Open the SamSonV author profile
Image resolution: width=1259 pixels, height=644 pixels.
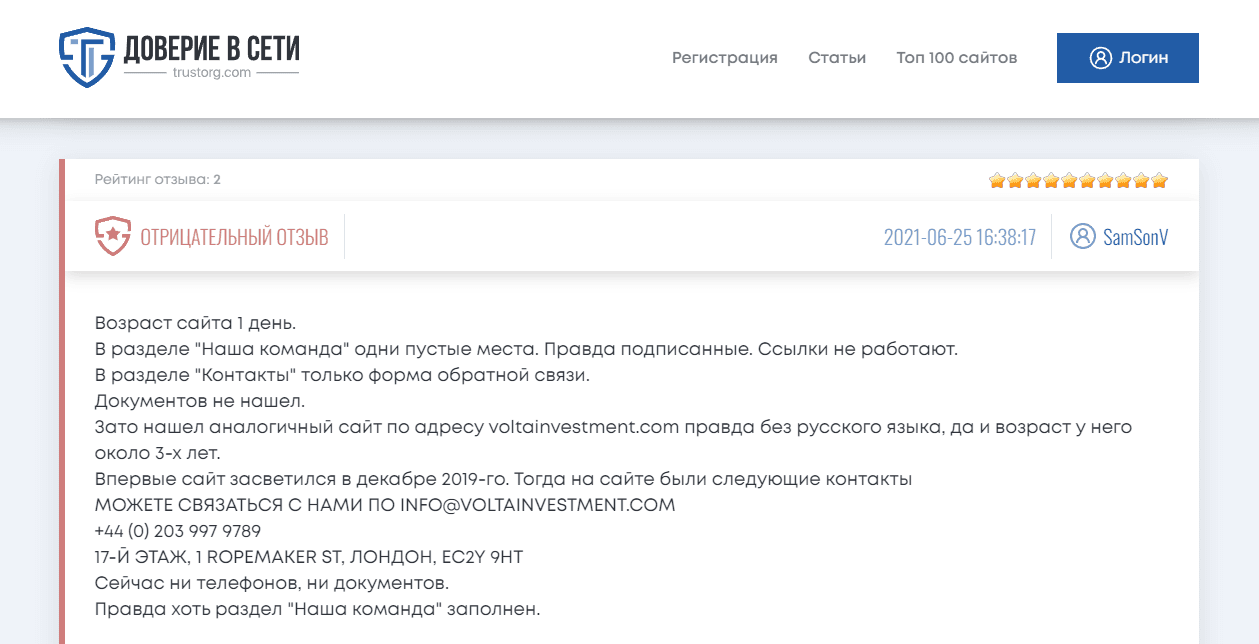coord(1135,237)
